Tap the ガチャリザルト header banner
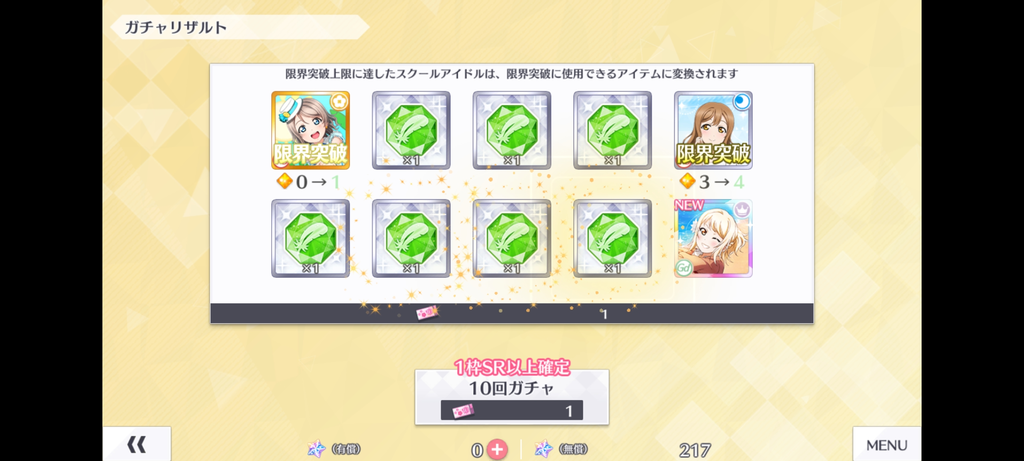 point(239,27)
